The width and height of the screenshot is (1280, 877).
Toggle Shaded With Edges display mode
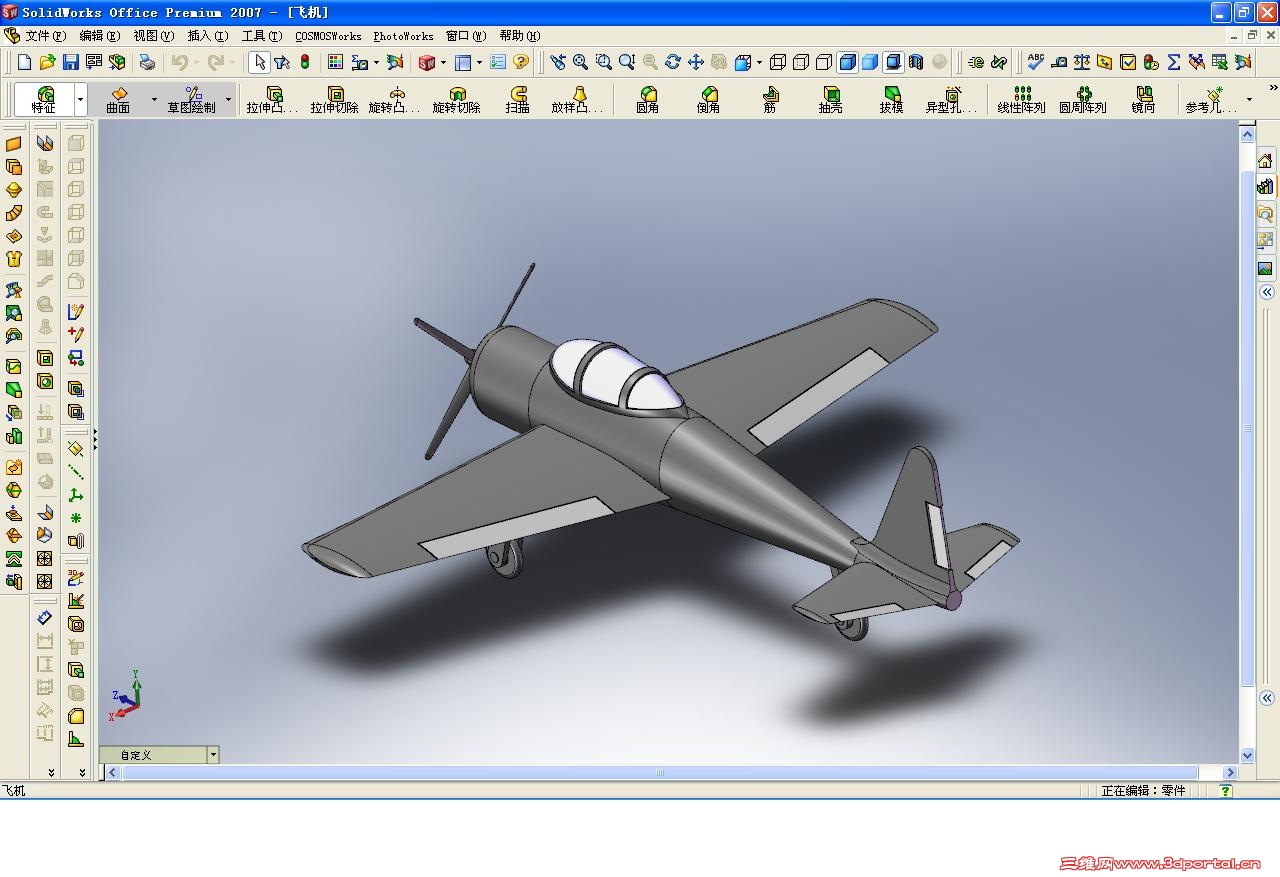point(847,62)
